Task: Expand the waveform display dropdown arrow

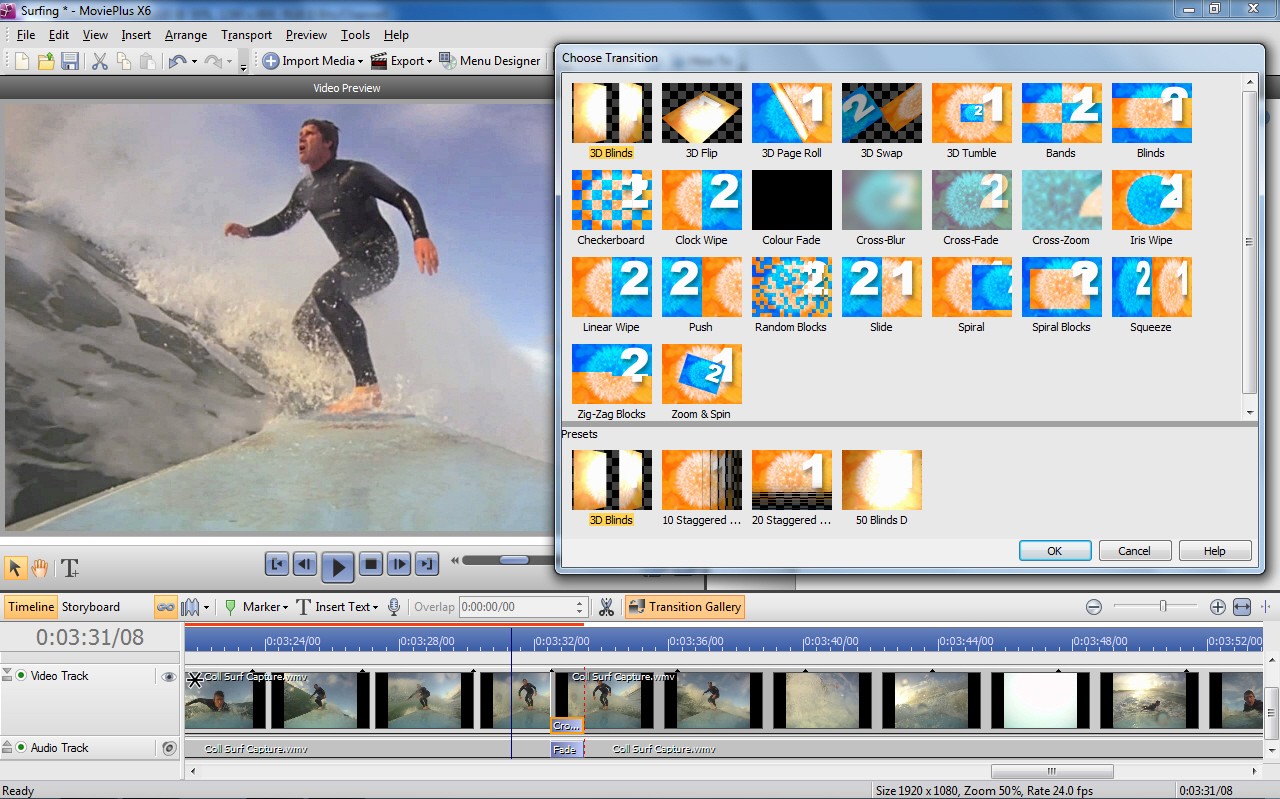Action: [x=206, y=607]
